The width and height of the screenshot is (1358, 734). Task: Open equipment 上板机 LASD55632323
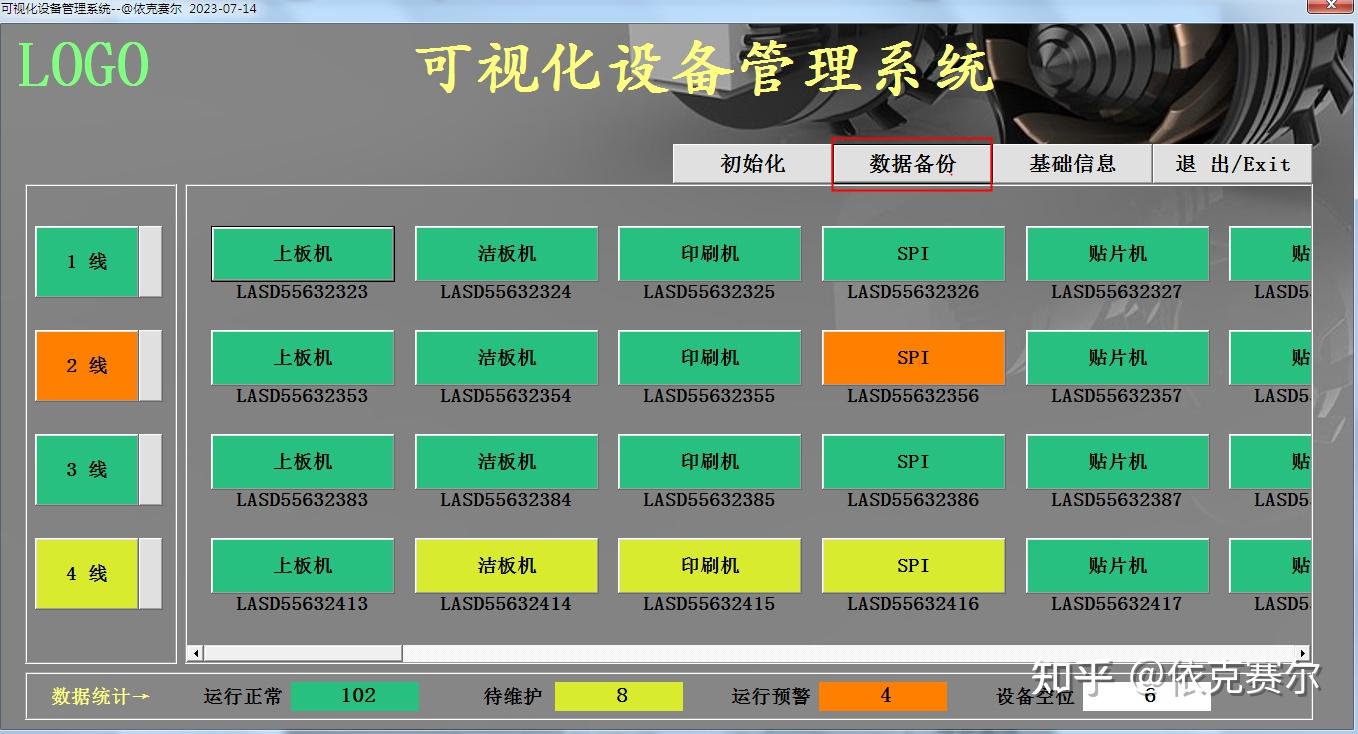point(302,253)
